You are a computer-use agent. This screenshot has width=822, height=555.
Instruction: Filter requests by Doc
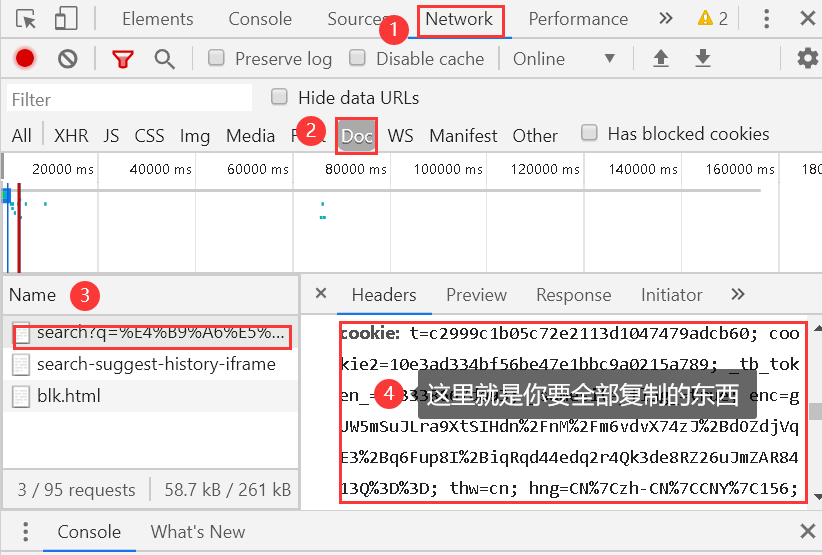[356, 136]
